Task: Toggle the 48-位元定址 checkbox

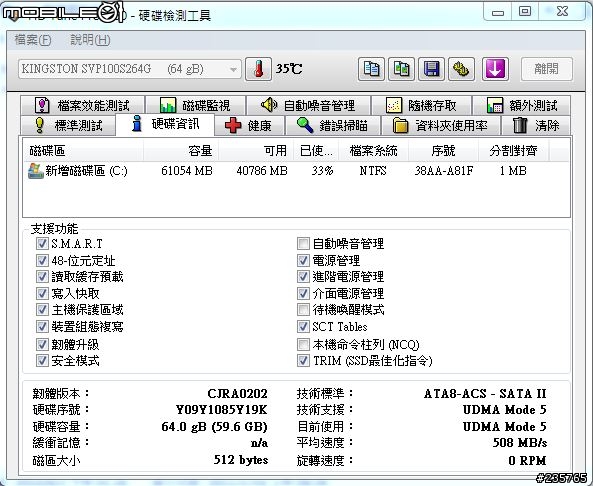Action: 42,260
